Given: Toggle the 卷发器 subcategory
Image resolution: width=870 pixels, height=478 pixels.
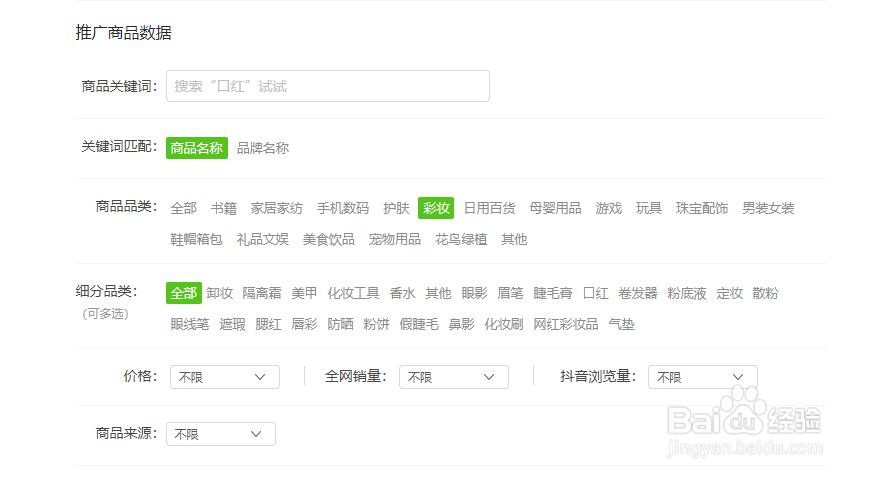Looking at the screenshot, I should pyautogui.click(x=638, y=293).
